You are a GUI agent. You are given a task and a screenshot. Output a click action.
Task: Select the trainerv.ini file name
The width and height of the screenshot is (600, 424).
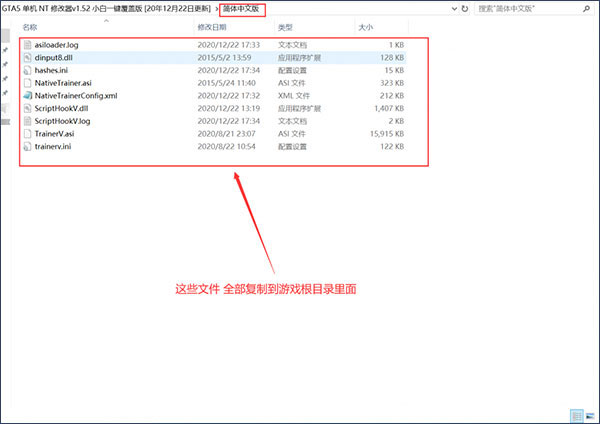53,146
